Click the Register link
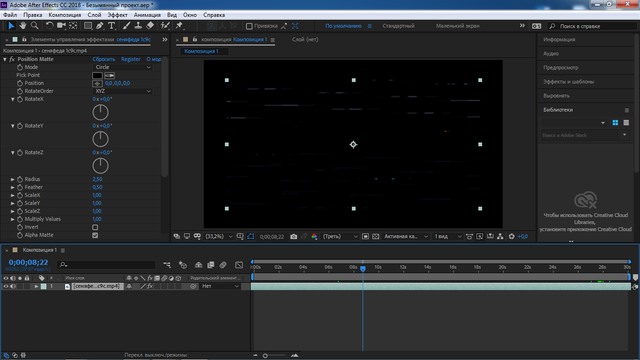 coord(131,59)
